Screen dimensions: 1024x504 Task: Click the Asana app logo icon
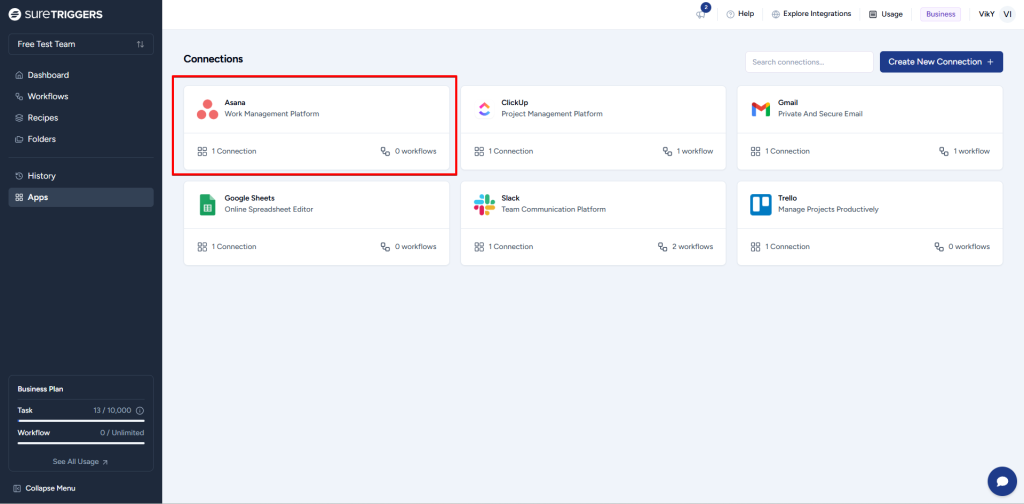(207, 109)
